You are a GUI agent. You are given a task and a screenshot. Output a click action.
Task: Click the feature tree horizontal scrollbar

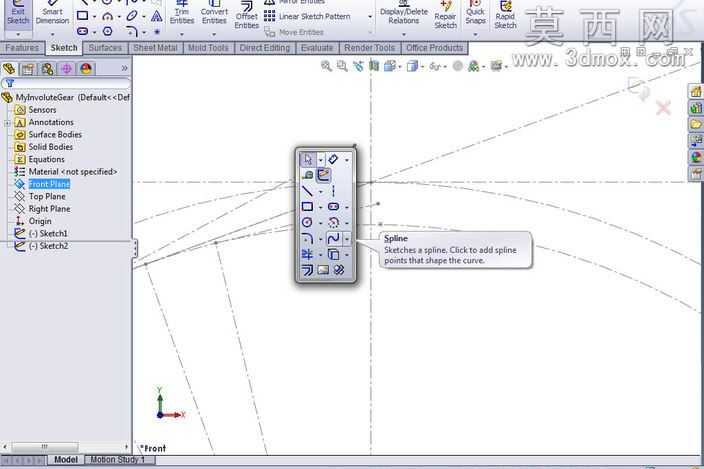pos(66,447)
